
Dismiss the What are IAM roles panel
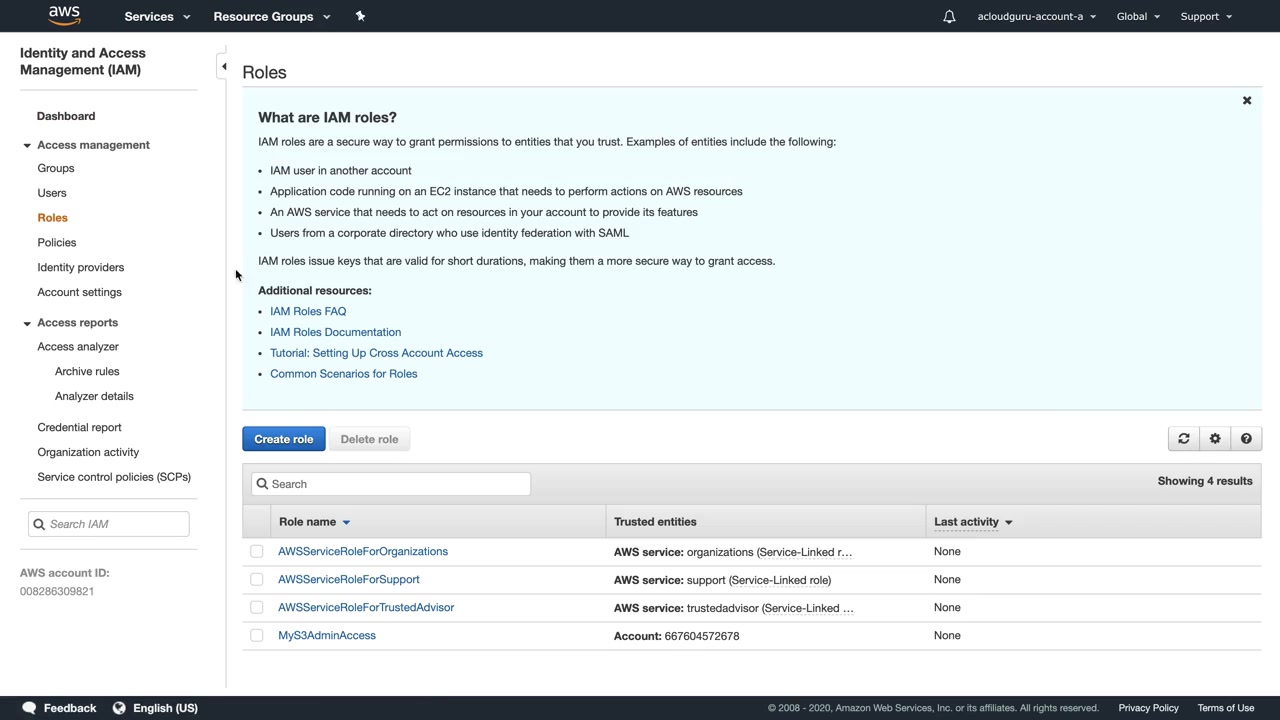[1247, 101]
